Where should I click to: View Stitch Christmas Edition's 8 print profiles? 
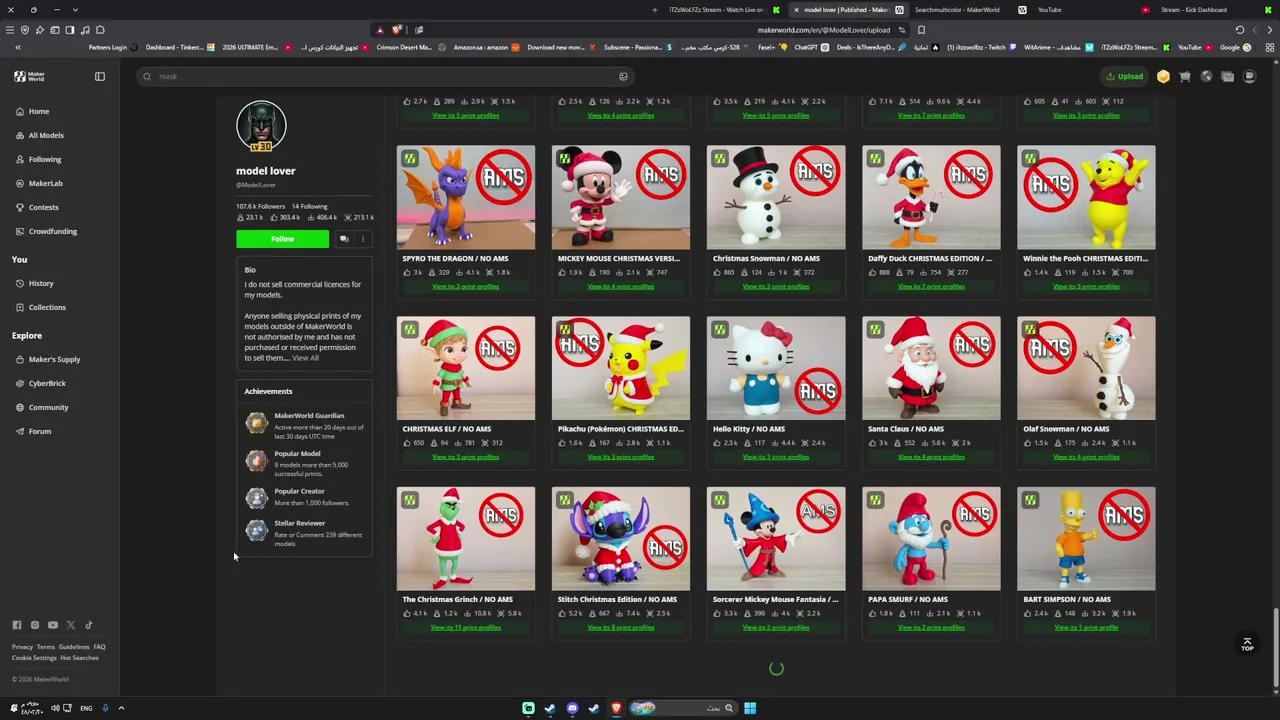tap(620, 628)
